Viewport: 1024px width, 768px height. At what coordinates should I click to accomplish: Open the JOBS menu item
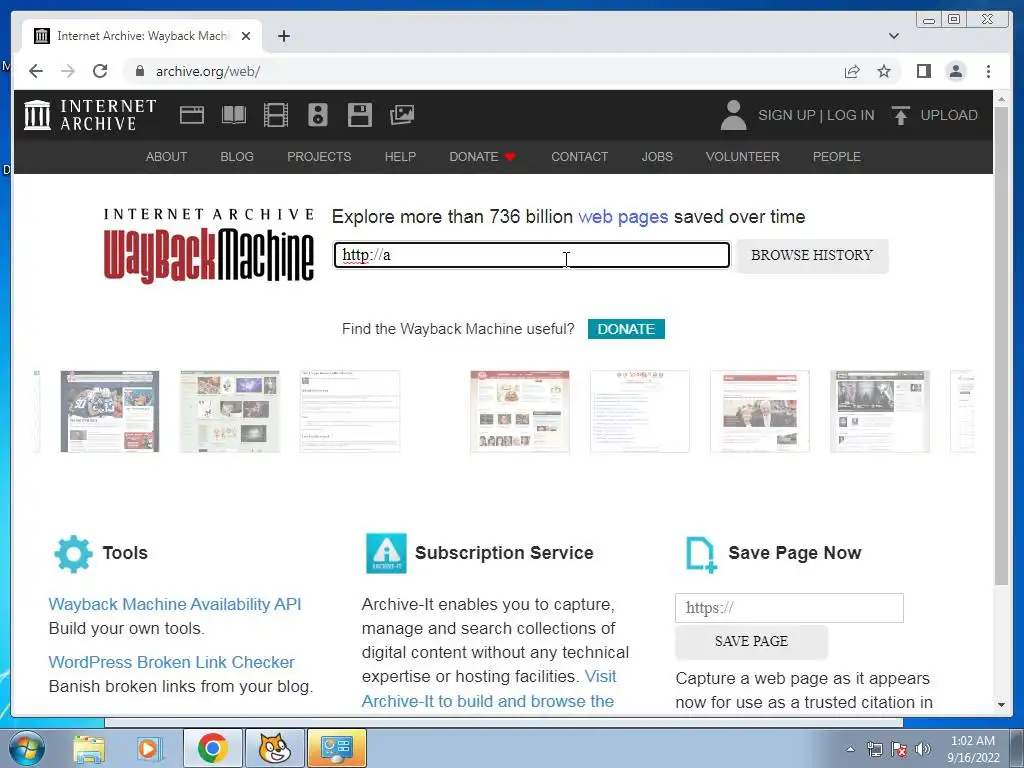656,157
